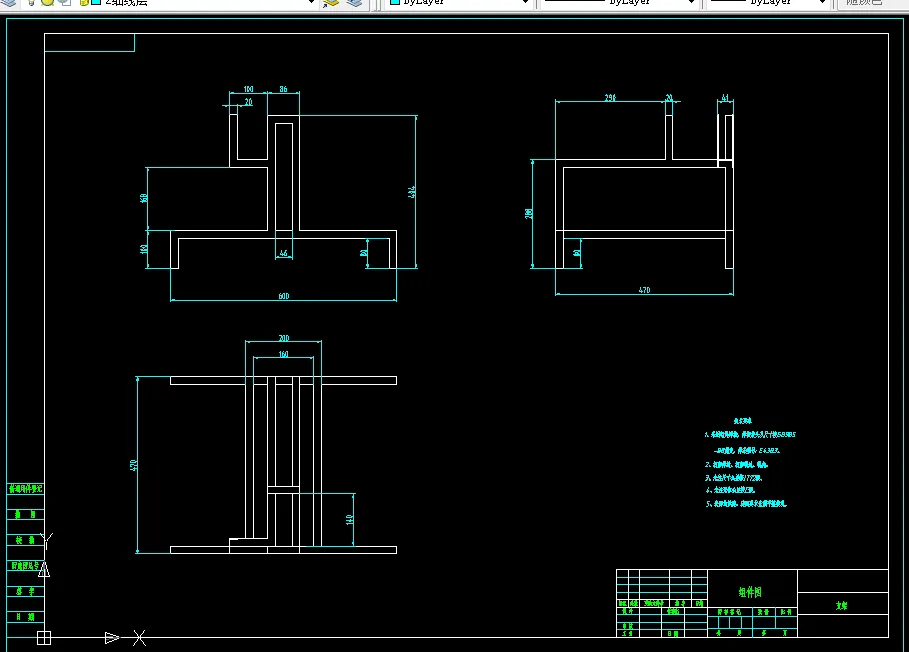Viewport: 909px width, 652px height.
Task: Click the 288 vertical dimension of side view
Action: pyautogui.click(x=529, y=213)
